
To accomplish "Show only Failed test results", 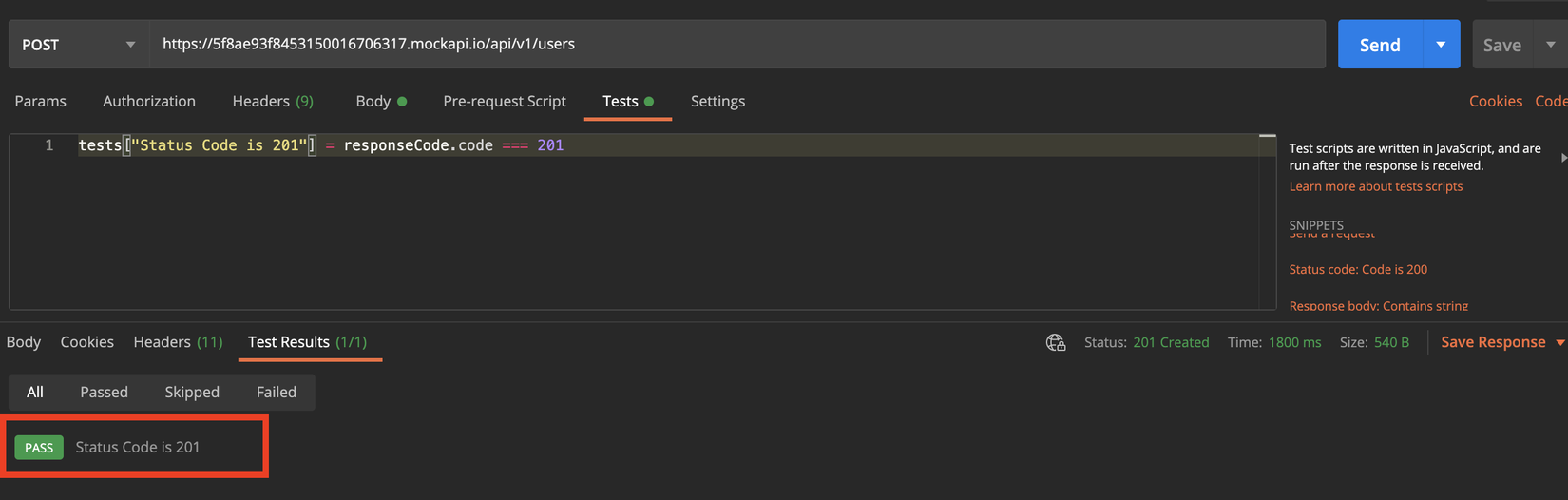I will [277, 392].
